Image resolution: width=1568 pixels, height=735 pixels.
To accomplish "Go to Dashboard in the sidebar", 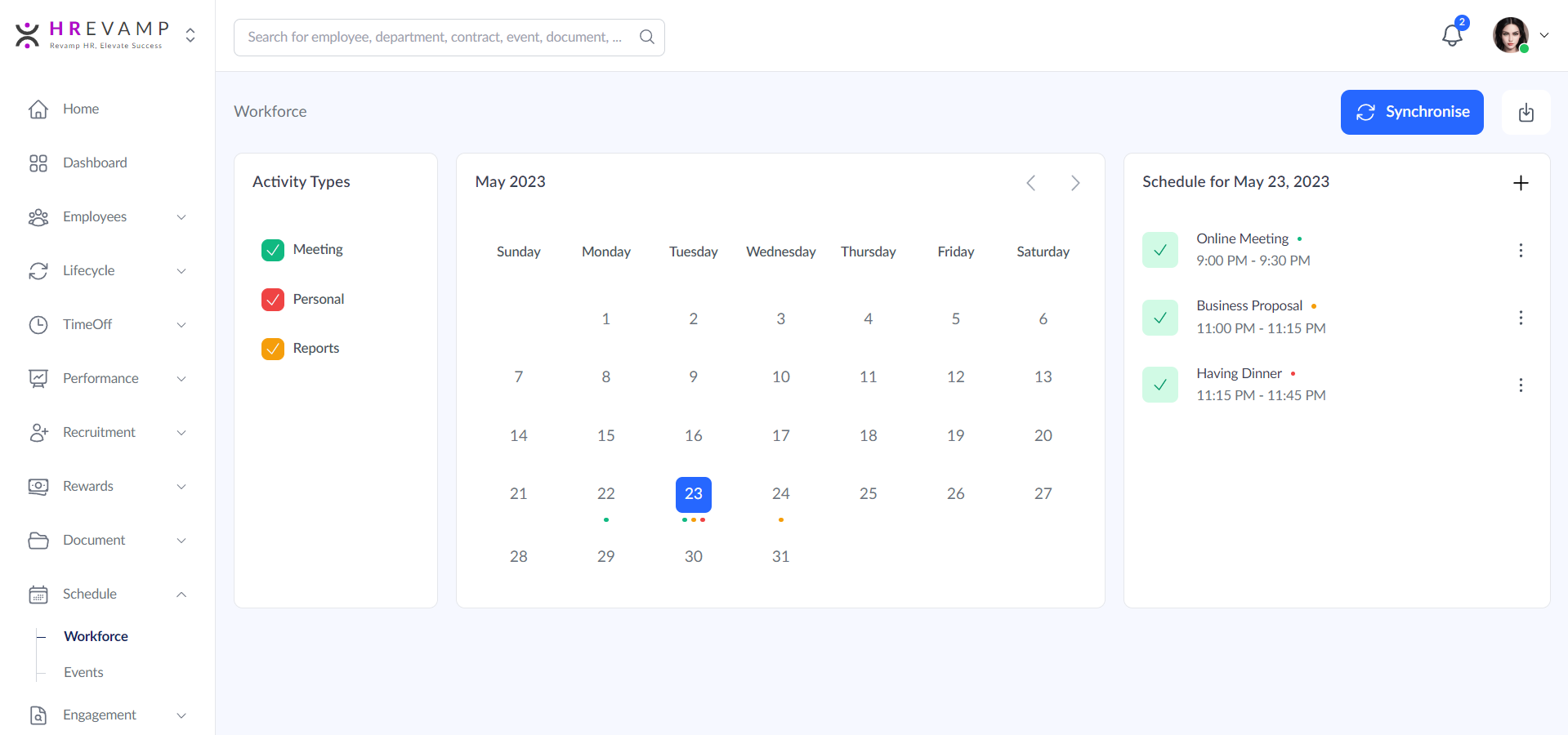I will pos(95,163).
